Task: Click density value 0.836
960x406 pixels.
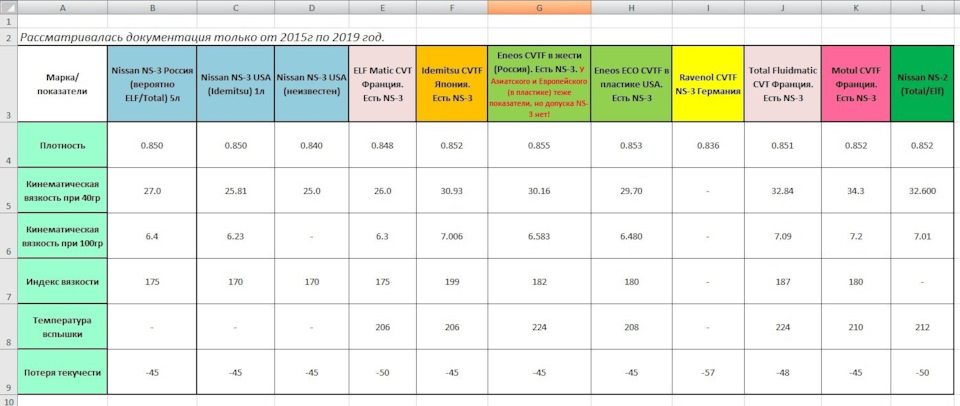Action: pos(709,145)
